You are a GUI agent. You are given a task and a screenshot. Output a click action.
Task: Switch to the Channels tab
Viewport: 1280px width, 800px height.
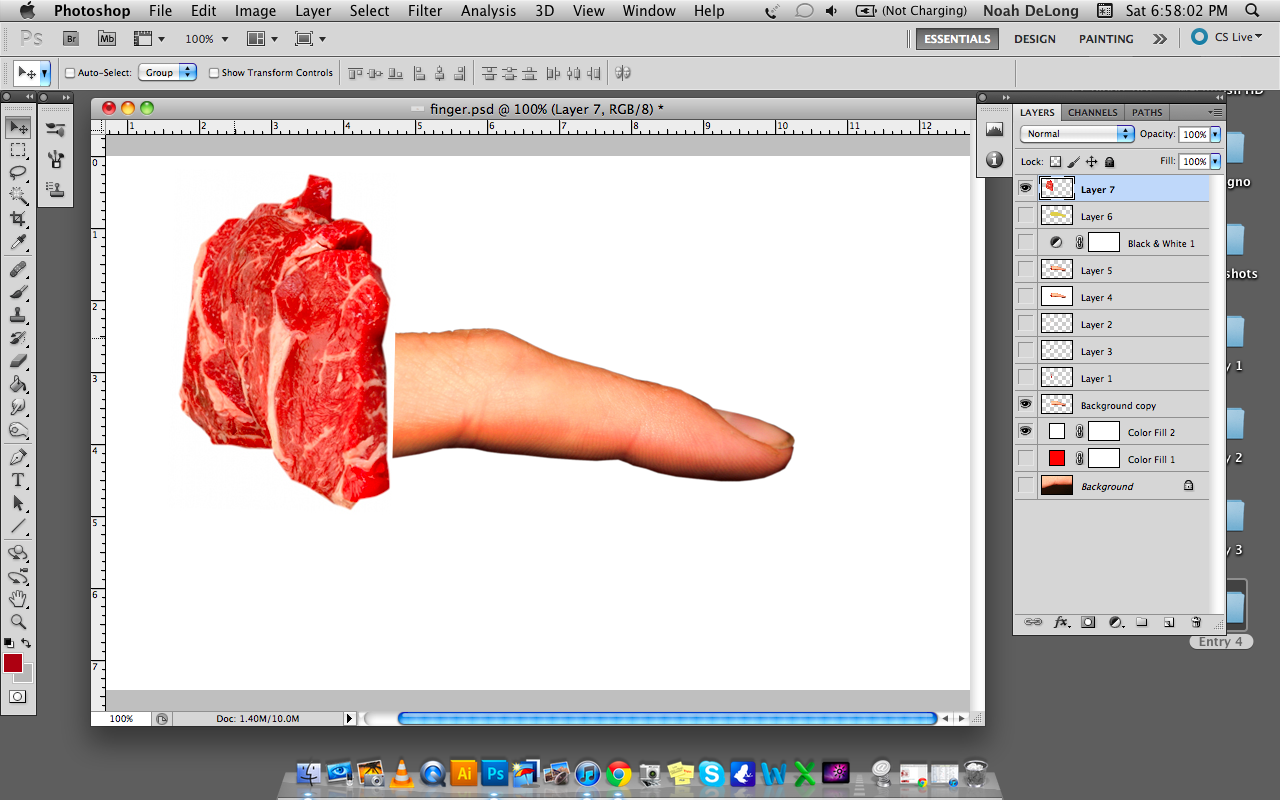[1092, 112]
